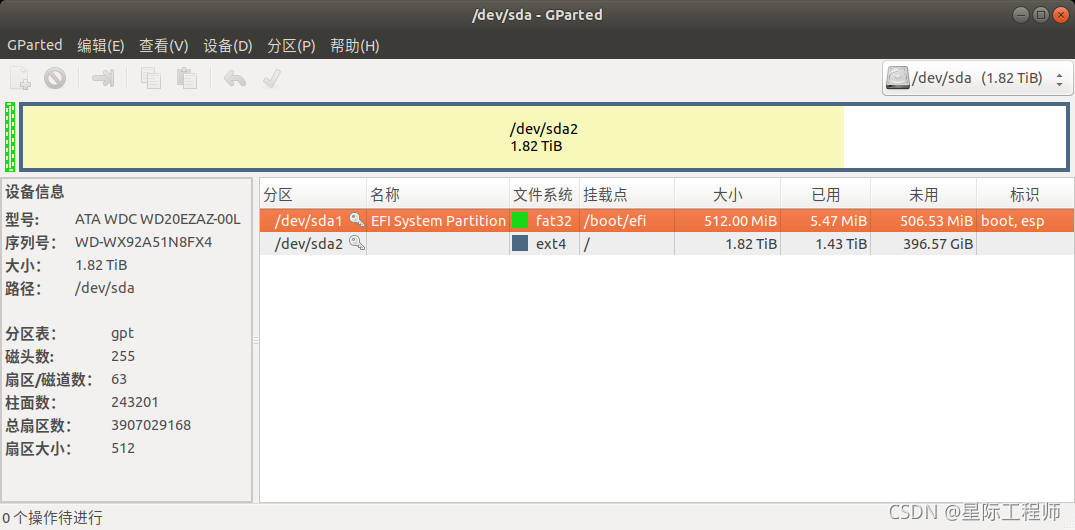Screen dimensions: 1075x530
Task: Click the Paste partition toolbar icon
Action: (186, 78)
